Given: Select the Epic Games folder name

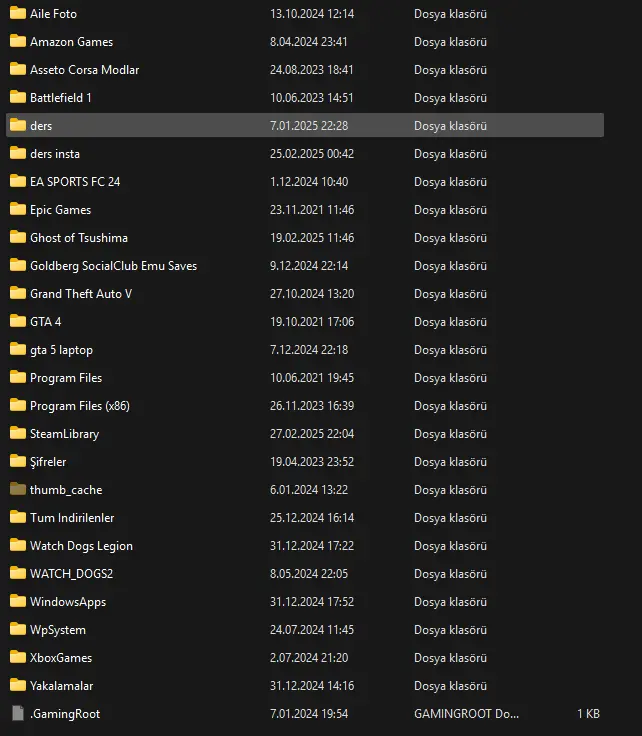Looking at the screenshot, I should (61, 210).
